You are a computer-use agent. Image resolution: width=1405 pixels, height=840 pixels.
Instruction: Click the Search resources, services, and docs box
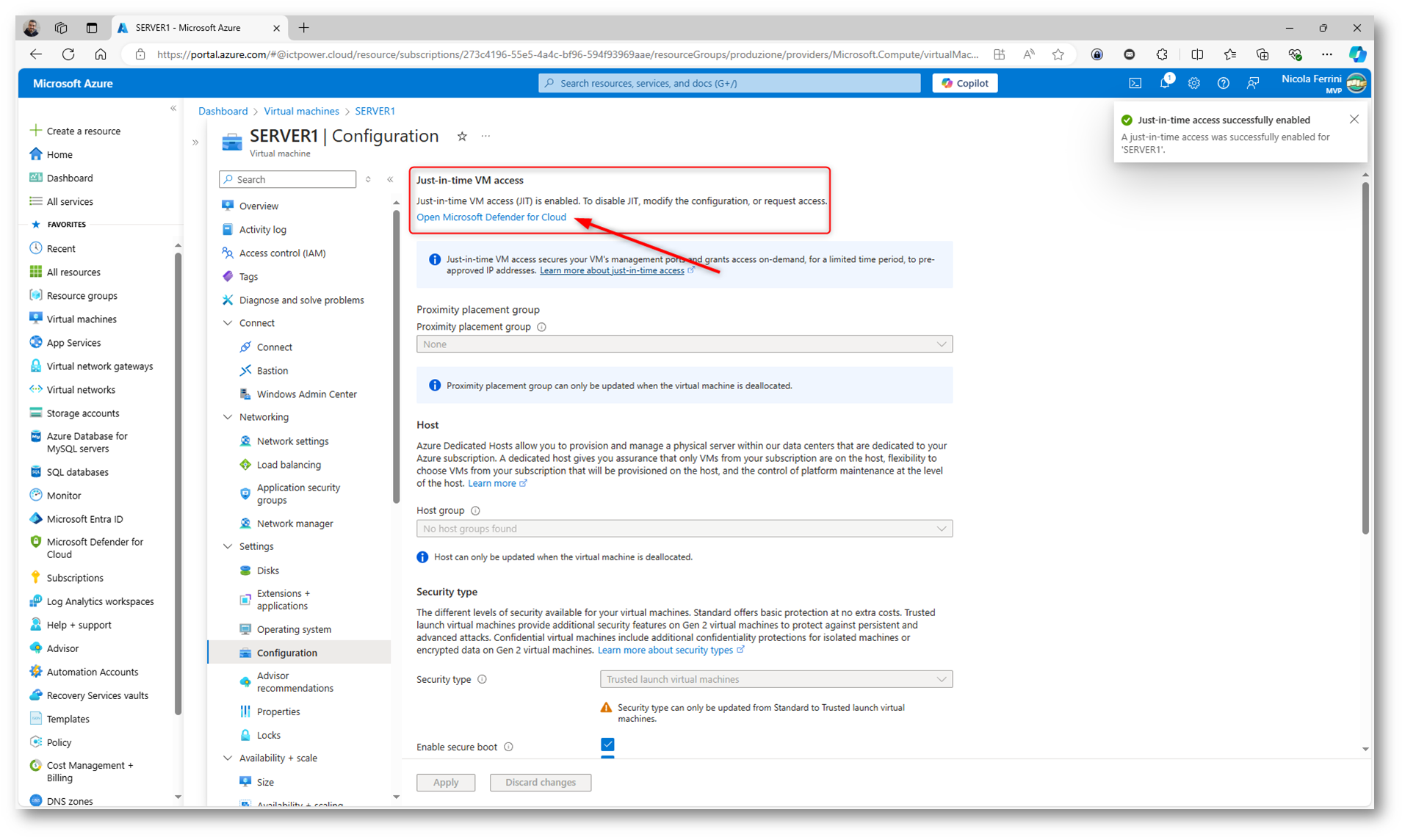729,83
